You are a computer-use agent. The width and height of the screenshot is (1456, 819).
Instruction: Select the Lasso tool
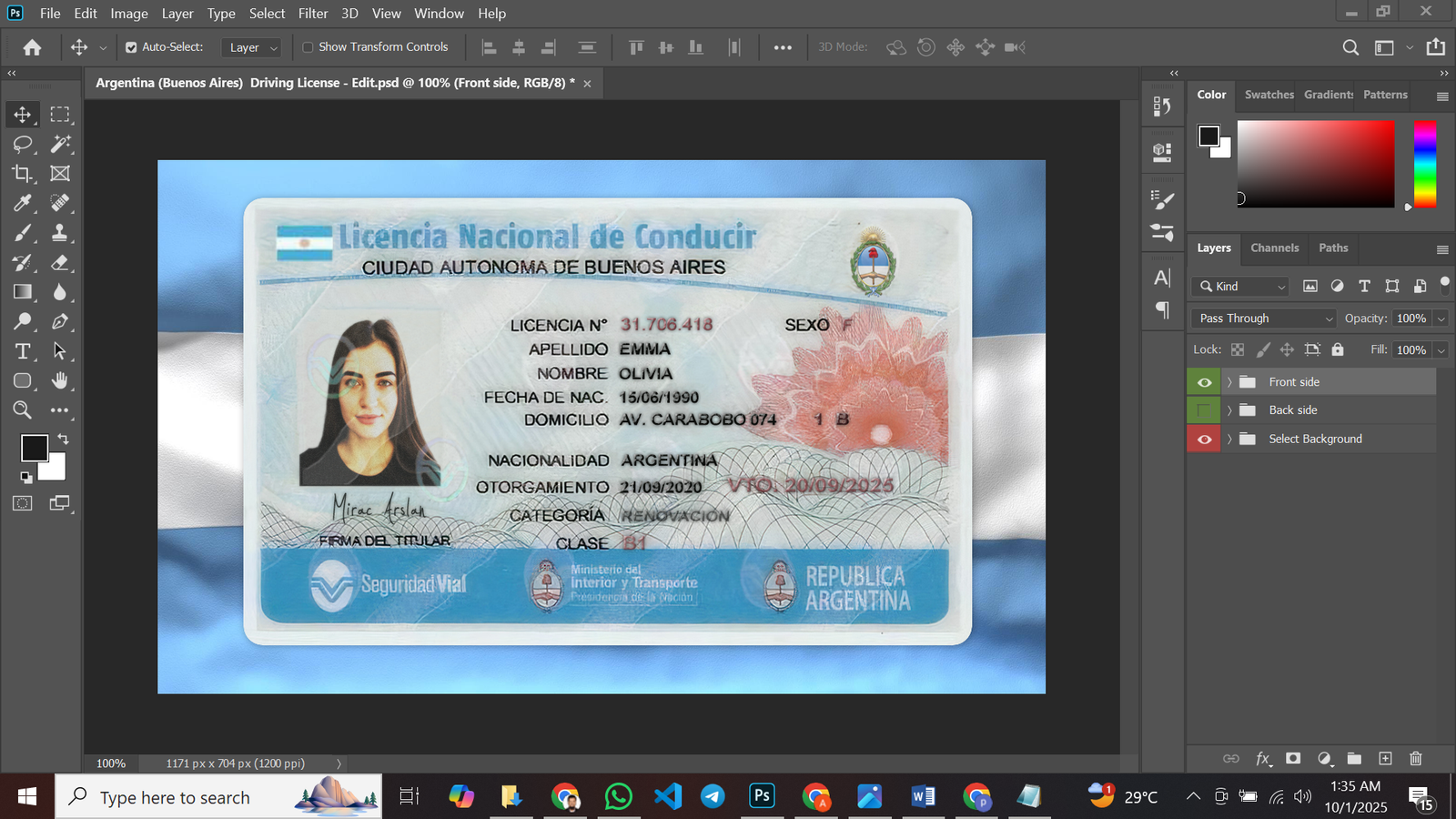click(x=22, y=144)
